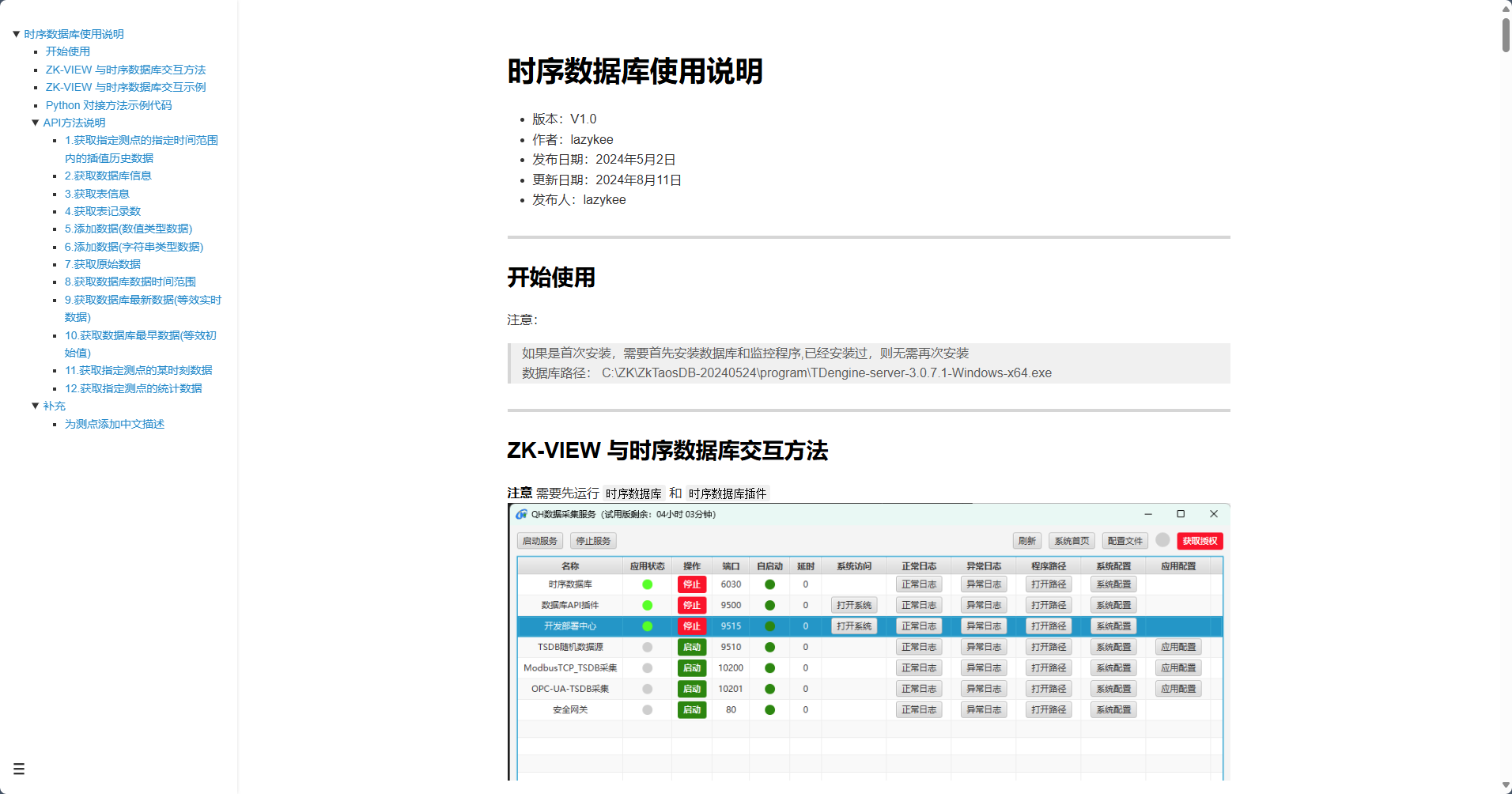This screenshot has height=794, width=1512.
Task: Open 应用配置 for OPC-UA-TSDB采集
Action: [1178, 688]
